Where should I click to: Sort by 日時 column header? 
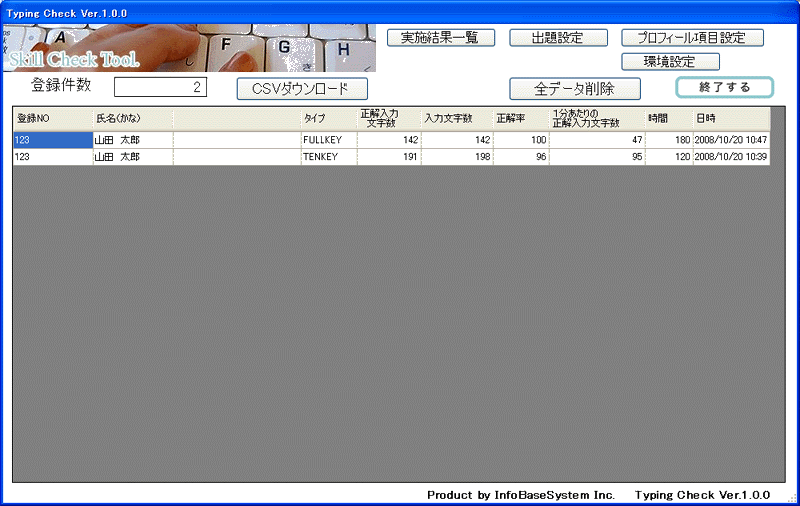point(731,118)
